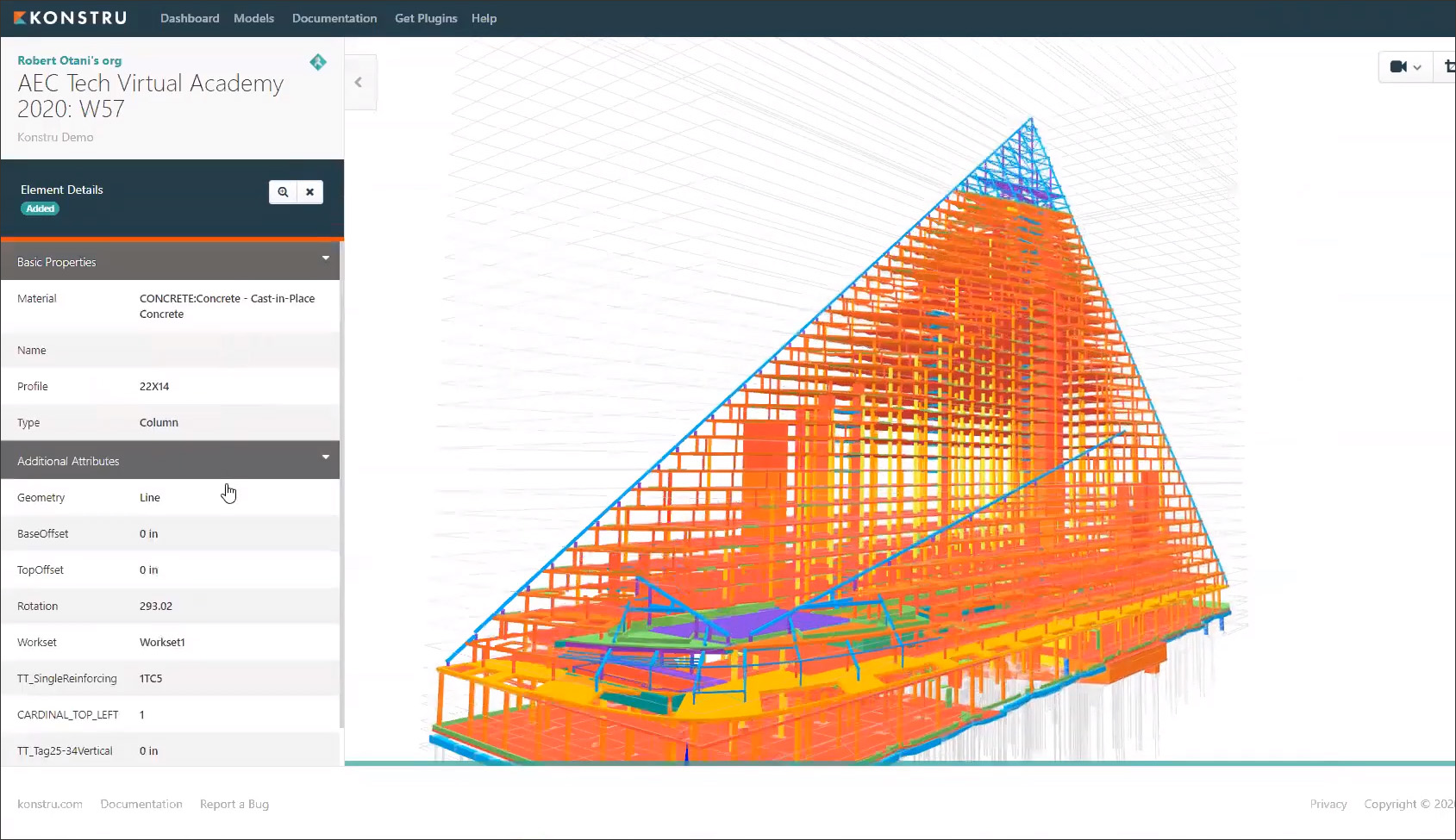Collapse the sidebar with the left chevron

(x=359, y=82)
